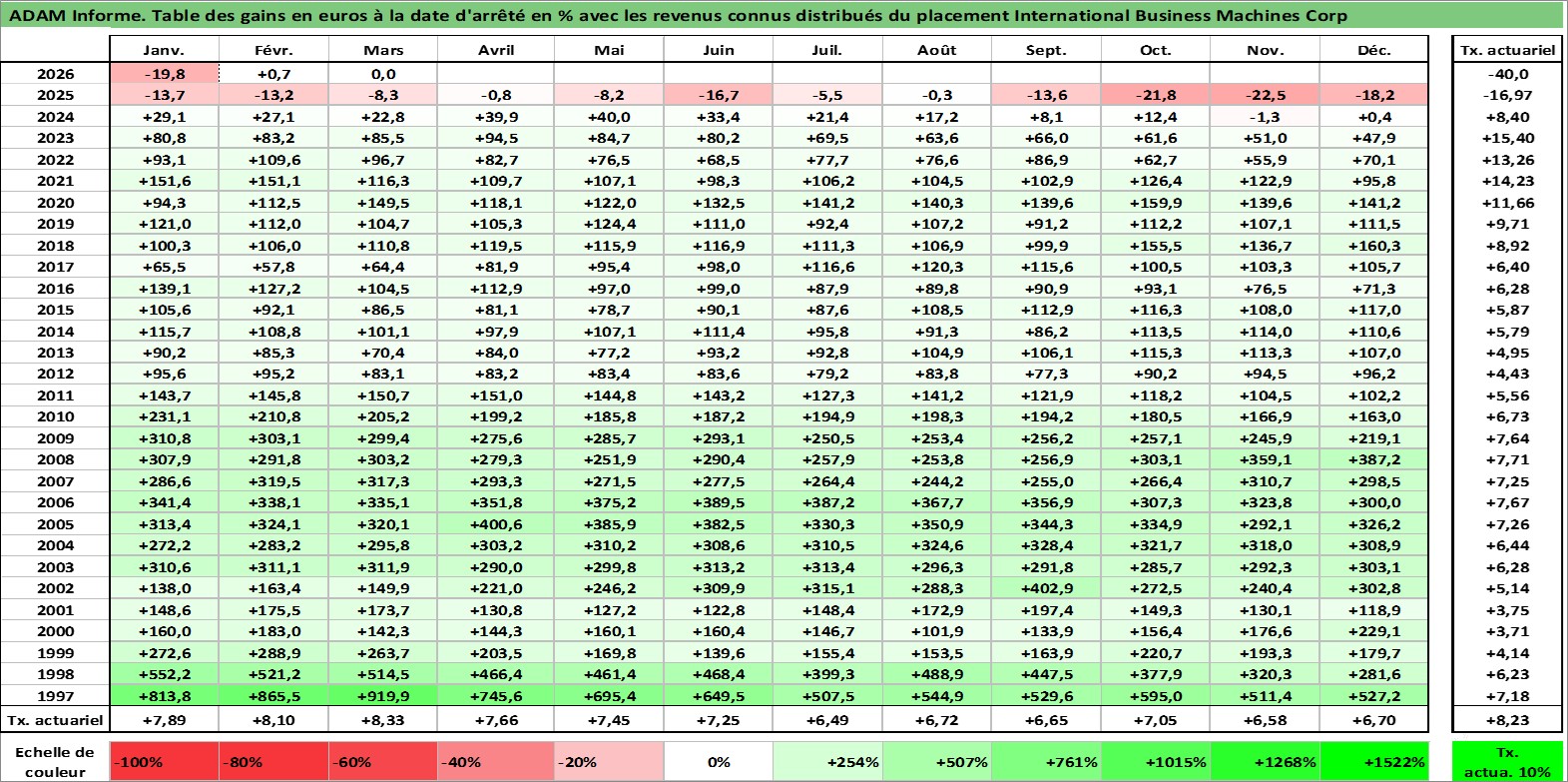
Task: Select the -60% color scale swatch
Action: [383, 761]
